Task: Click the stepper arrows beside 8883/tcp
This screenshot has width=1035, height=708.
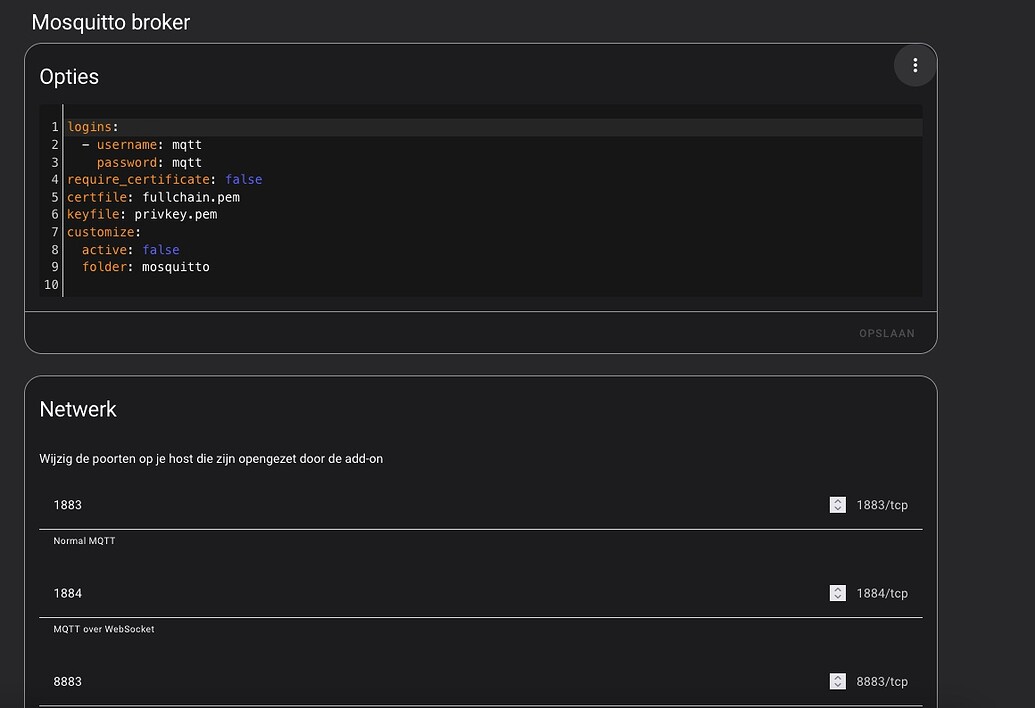Action: click(x=837, y=680)
